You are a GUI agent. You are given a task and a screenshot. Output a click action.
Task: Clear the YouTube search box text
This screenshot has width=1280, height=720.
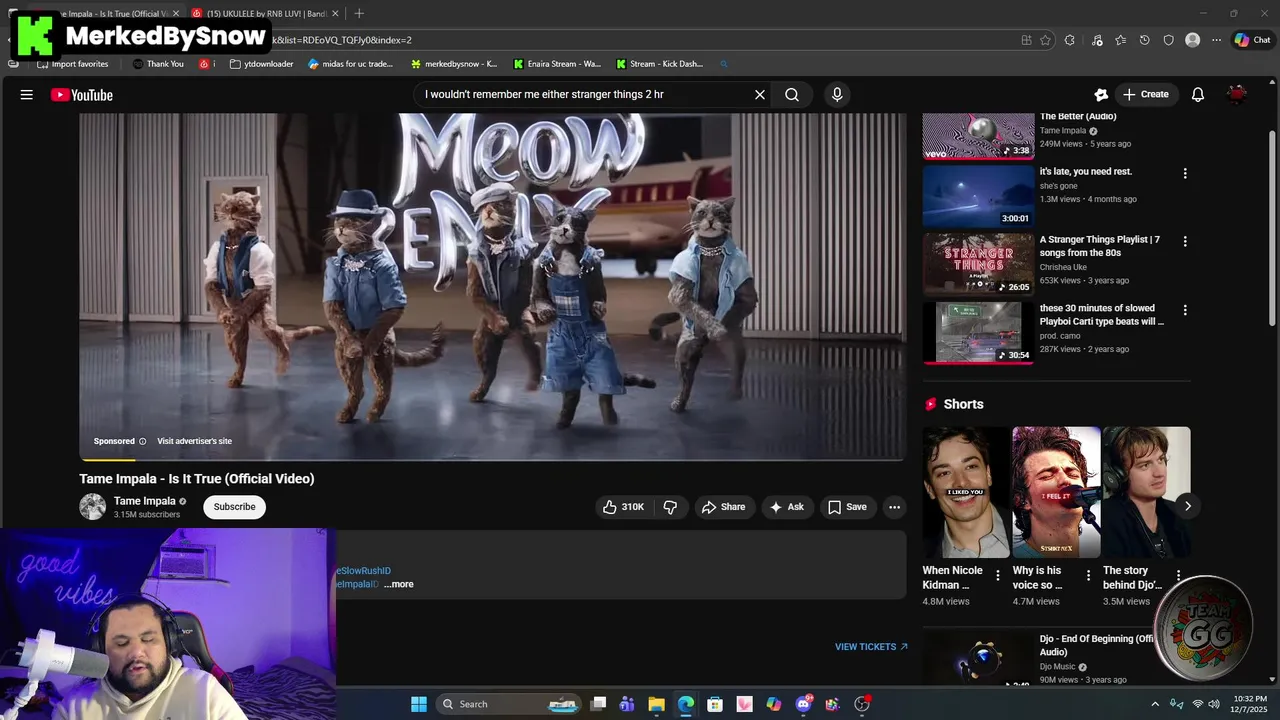click(x=760, y=95)
